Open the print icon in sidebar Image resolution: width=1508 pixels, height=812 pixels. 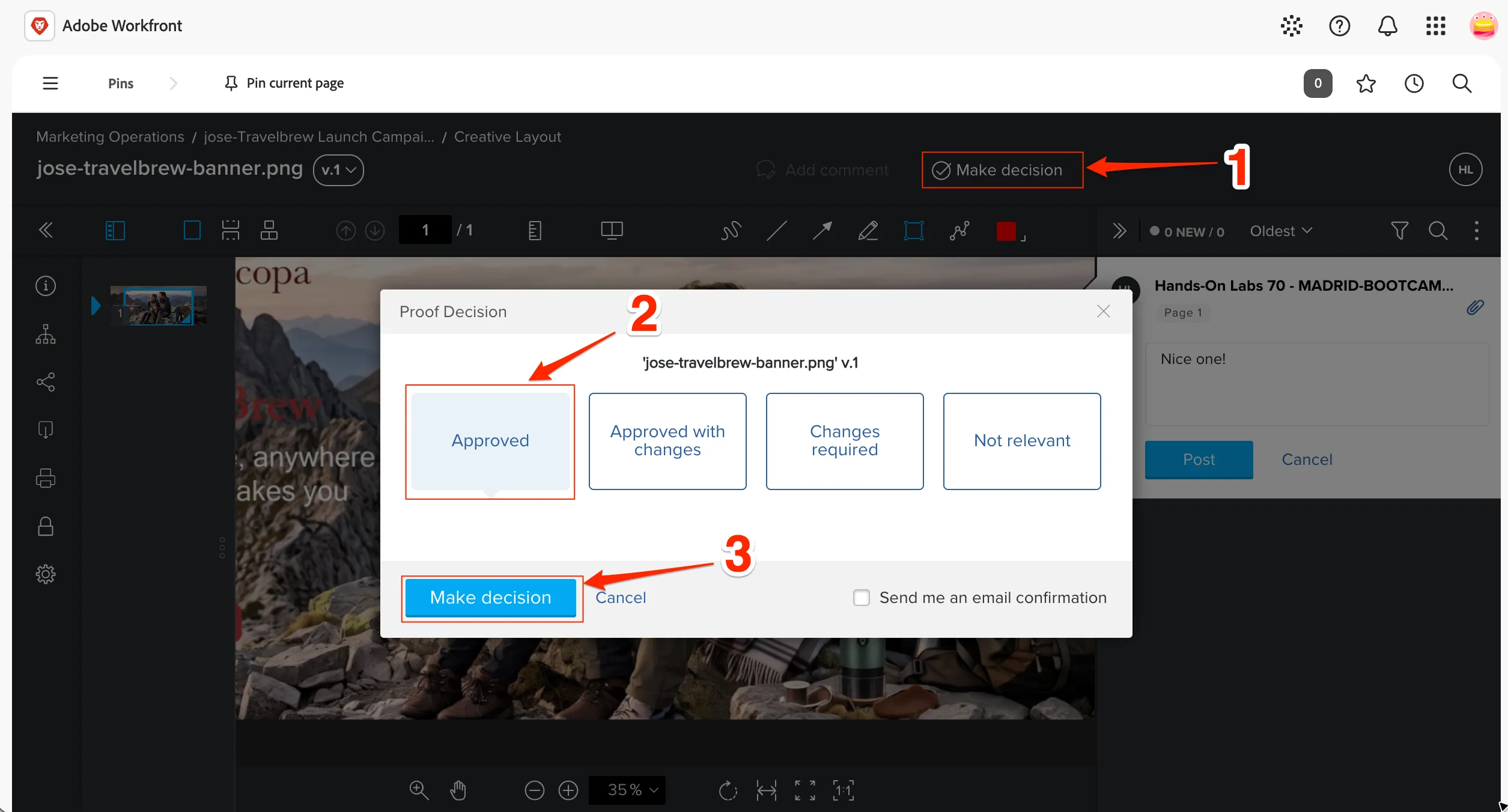pyautogui.click(x=46, y=478)
